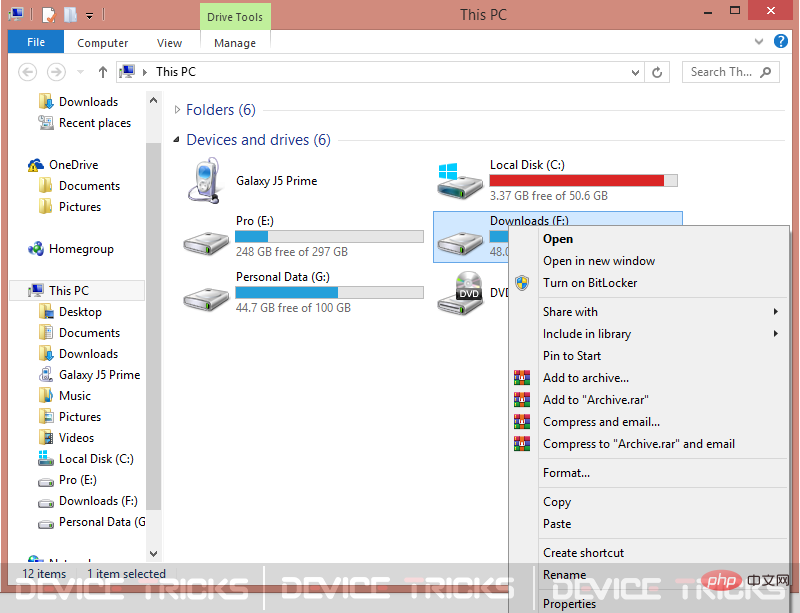Click the This PC icon in address bar
This screenshot has width=800, height=613.
(x=127, y=71)
